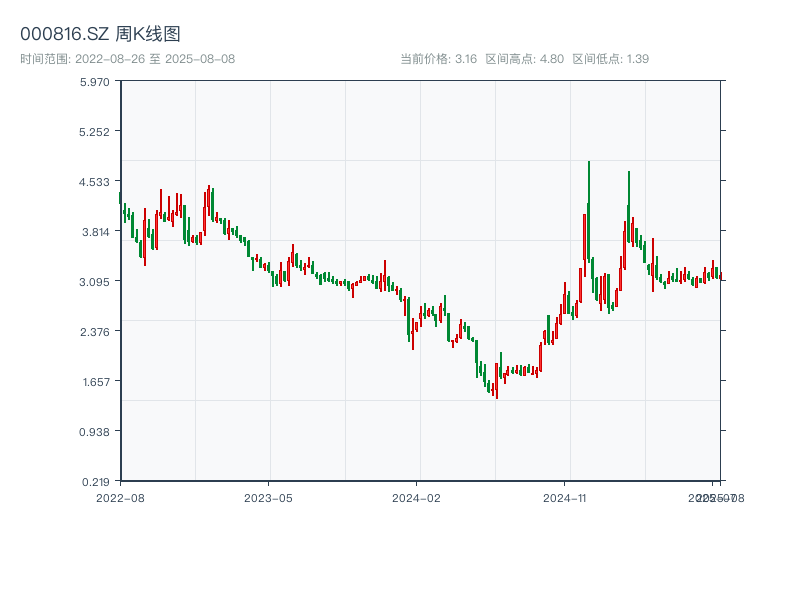Click the 时间范围 date range text
The image size is (800, 600).
tap(127, 59)
